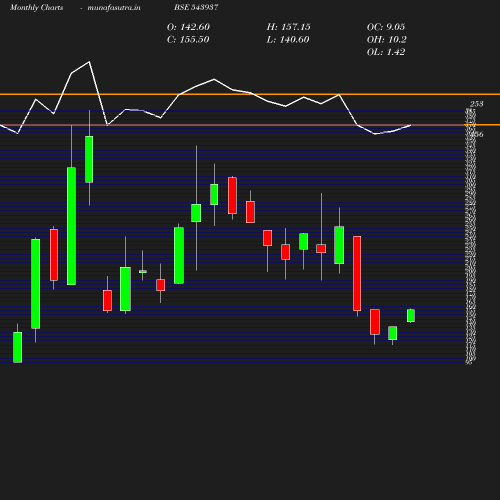Click the high value 'H: 157.15'
The height and width of the screenshot is (500, 500).
tap(289, 27)
